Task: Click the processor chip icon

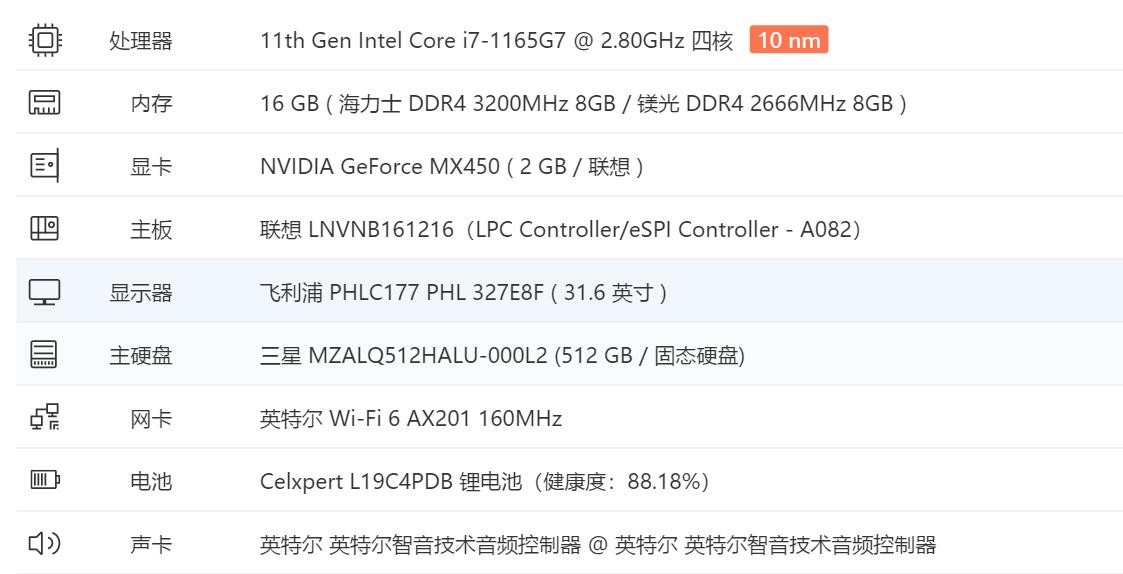Action: (x=44, y=40)
